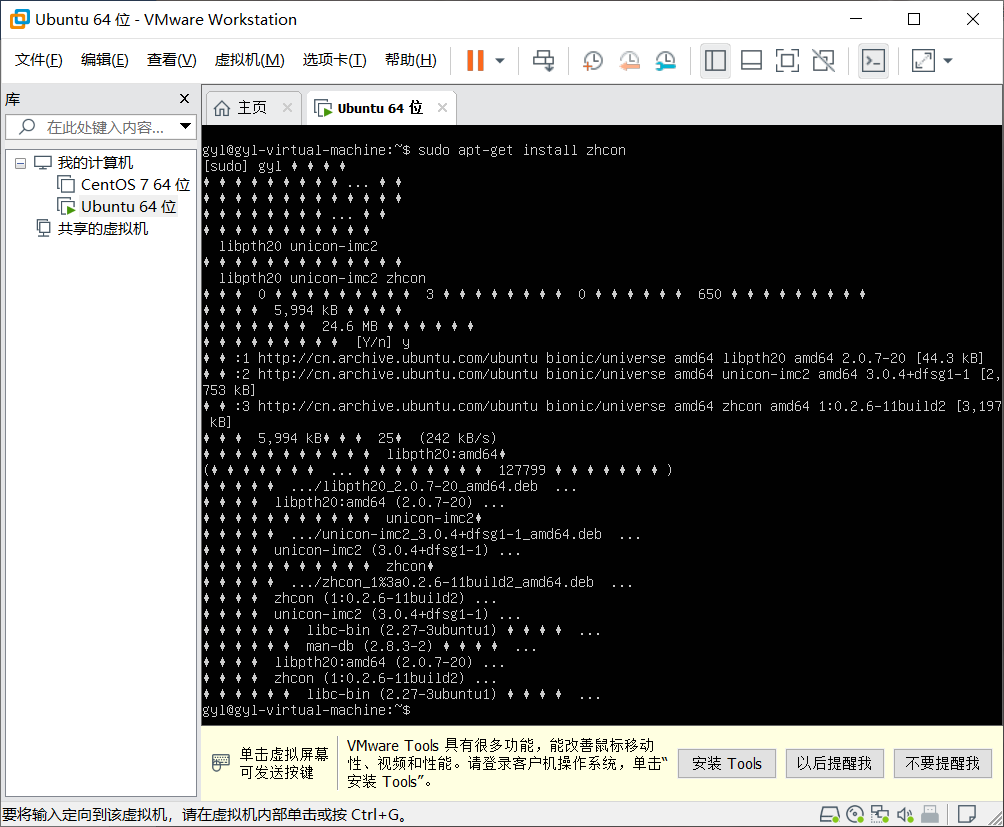Viewport: 1004px width, 827px height.
Task: Click the CD/DVD device status bar icon
Action: click(x=855, y=814)
